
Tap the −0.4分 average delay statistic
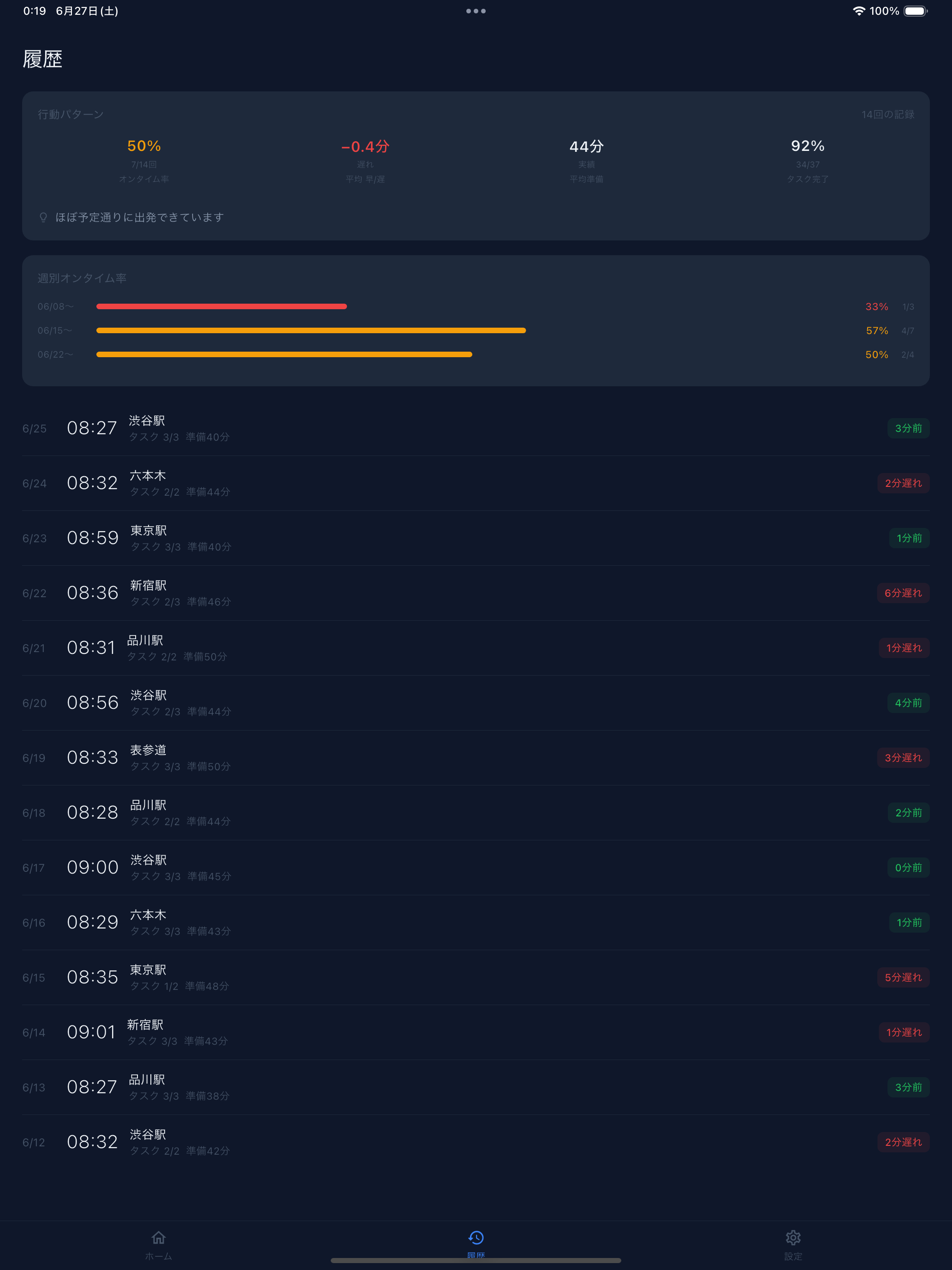click(x=366, y=147)
